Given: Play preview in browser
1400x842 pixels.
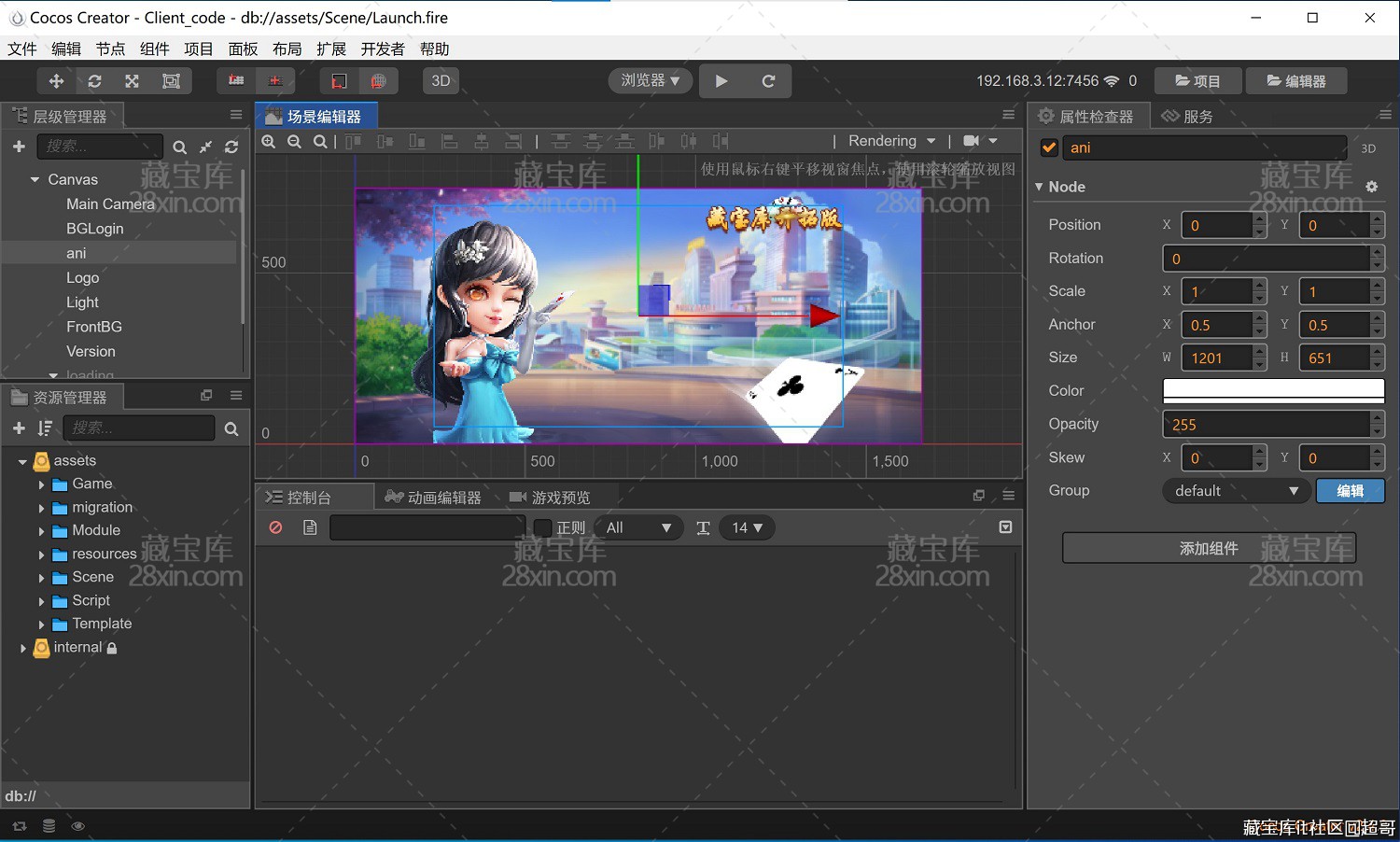Looking at the screenshot, I should point(721,81).
